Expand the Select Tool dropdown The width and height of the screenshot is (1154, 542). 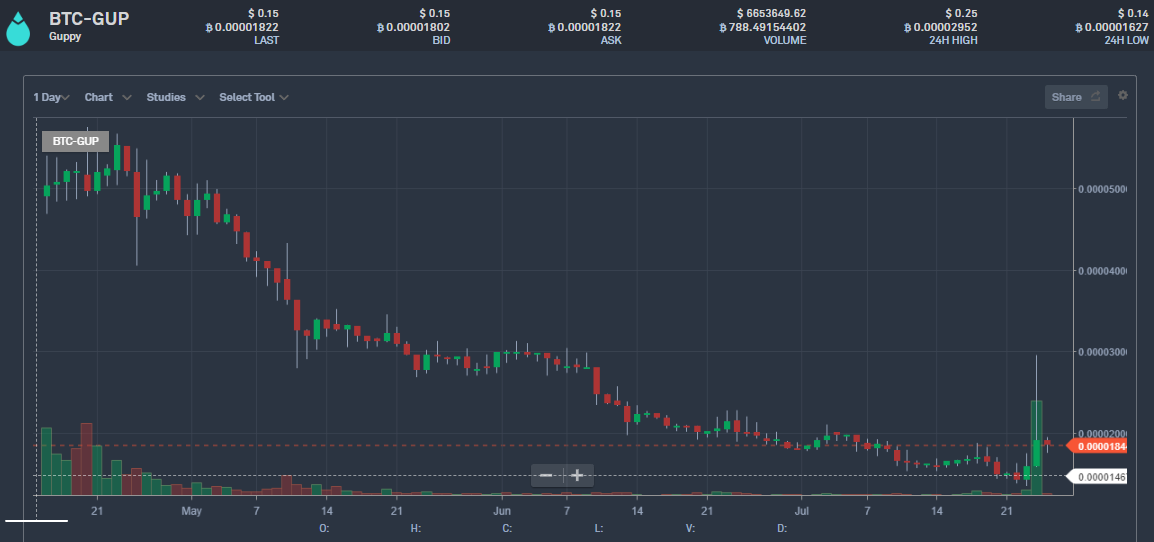point(254,97)
